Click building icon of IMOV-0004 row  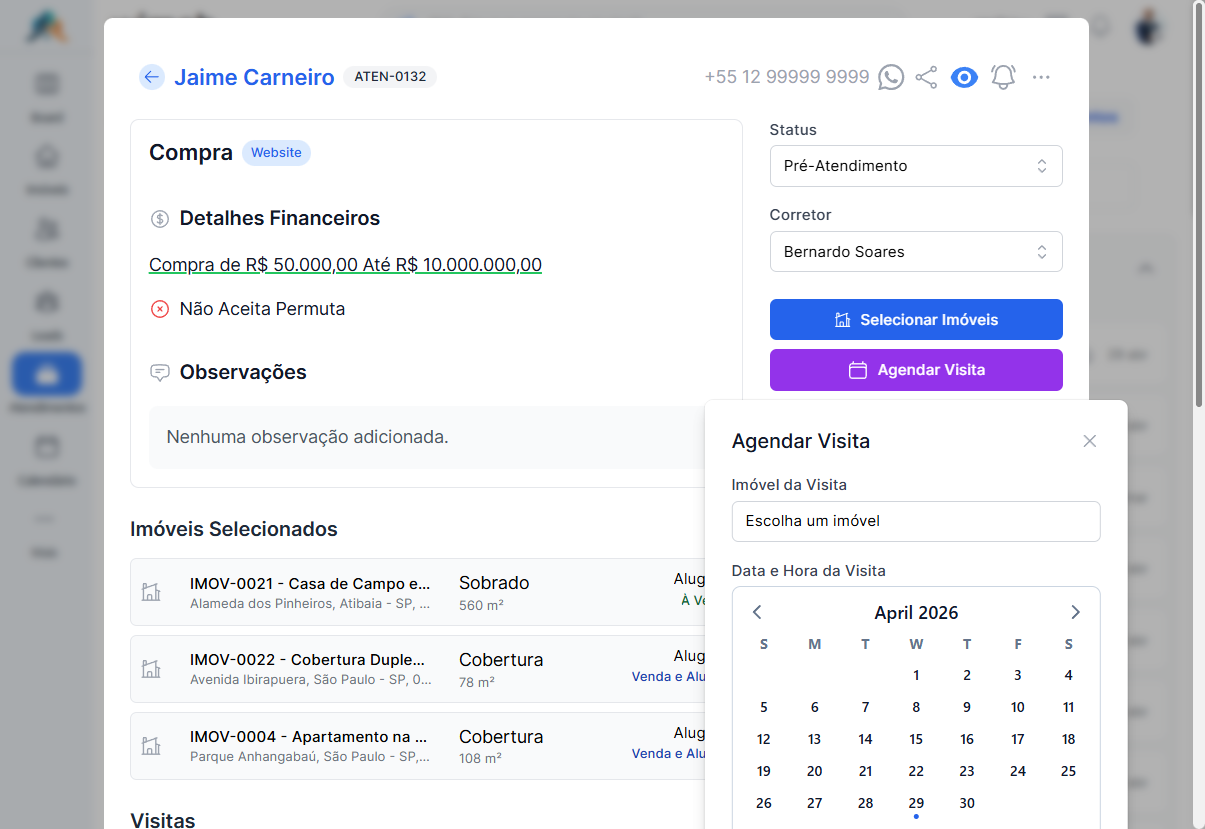point(151,746)
